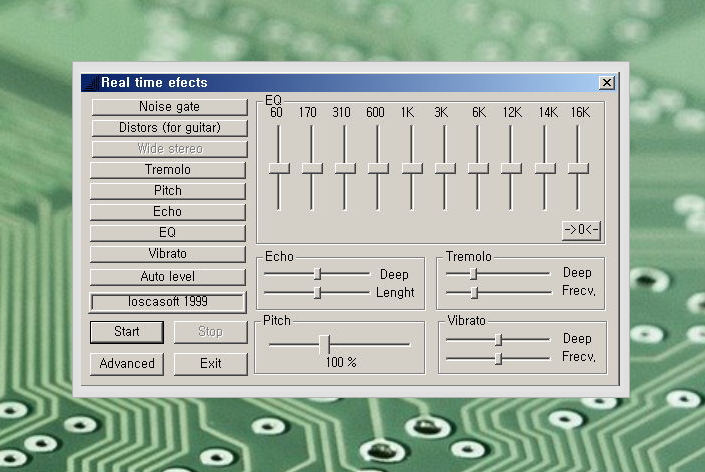Screen dimensions: 705x472
Task: Toggle the Vibrato effect button
Action: [x=168, y=254]
